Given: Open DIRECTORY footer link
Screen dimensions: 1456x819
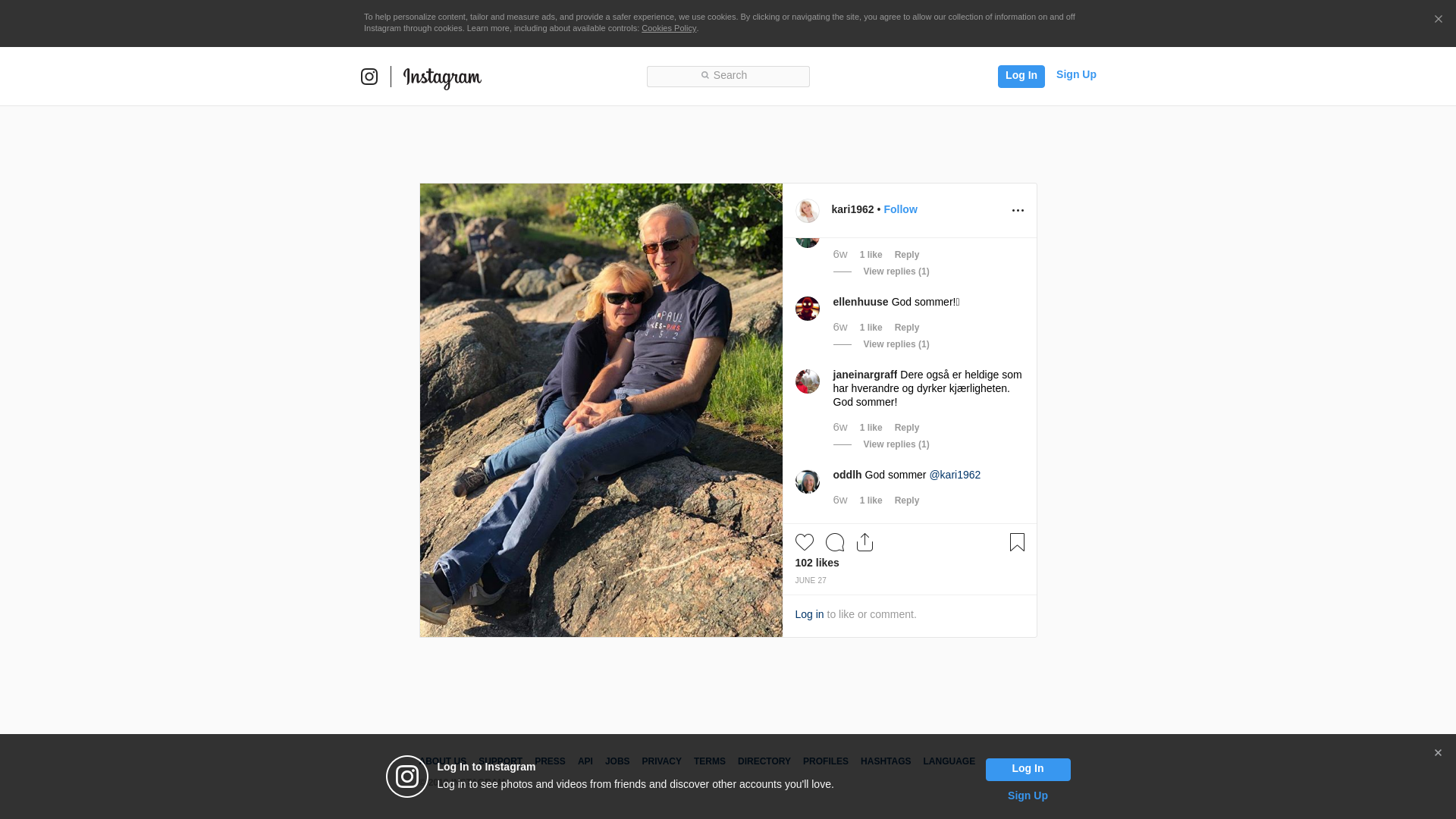Looking at the screenshot, I should coord(764,761).
